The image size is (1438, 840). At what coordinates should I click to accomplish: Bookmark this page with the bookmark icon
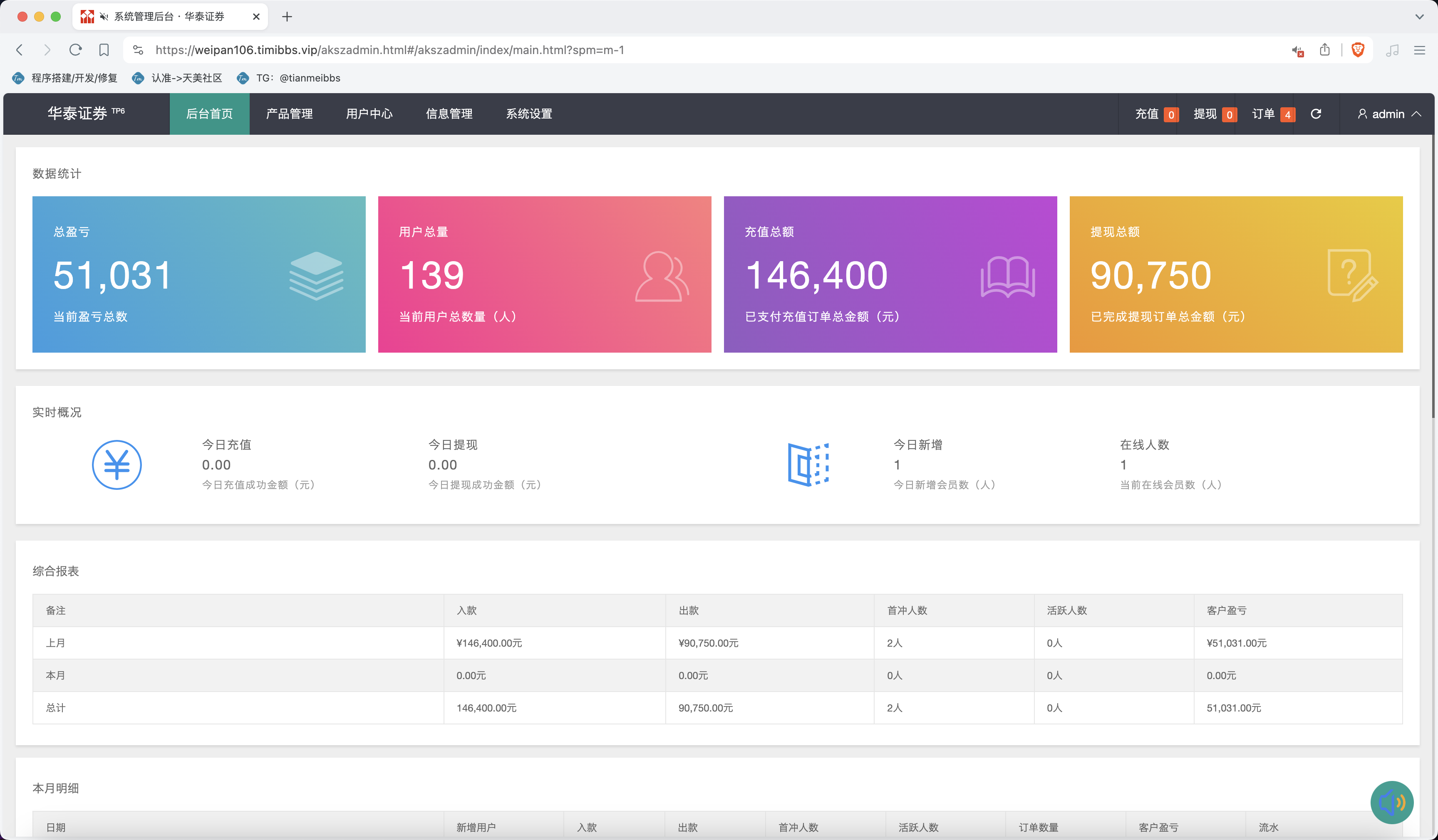[x=104, y=50]
